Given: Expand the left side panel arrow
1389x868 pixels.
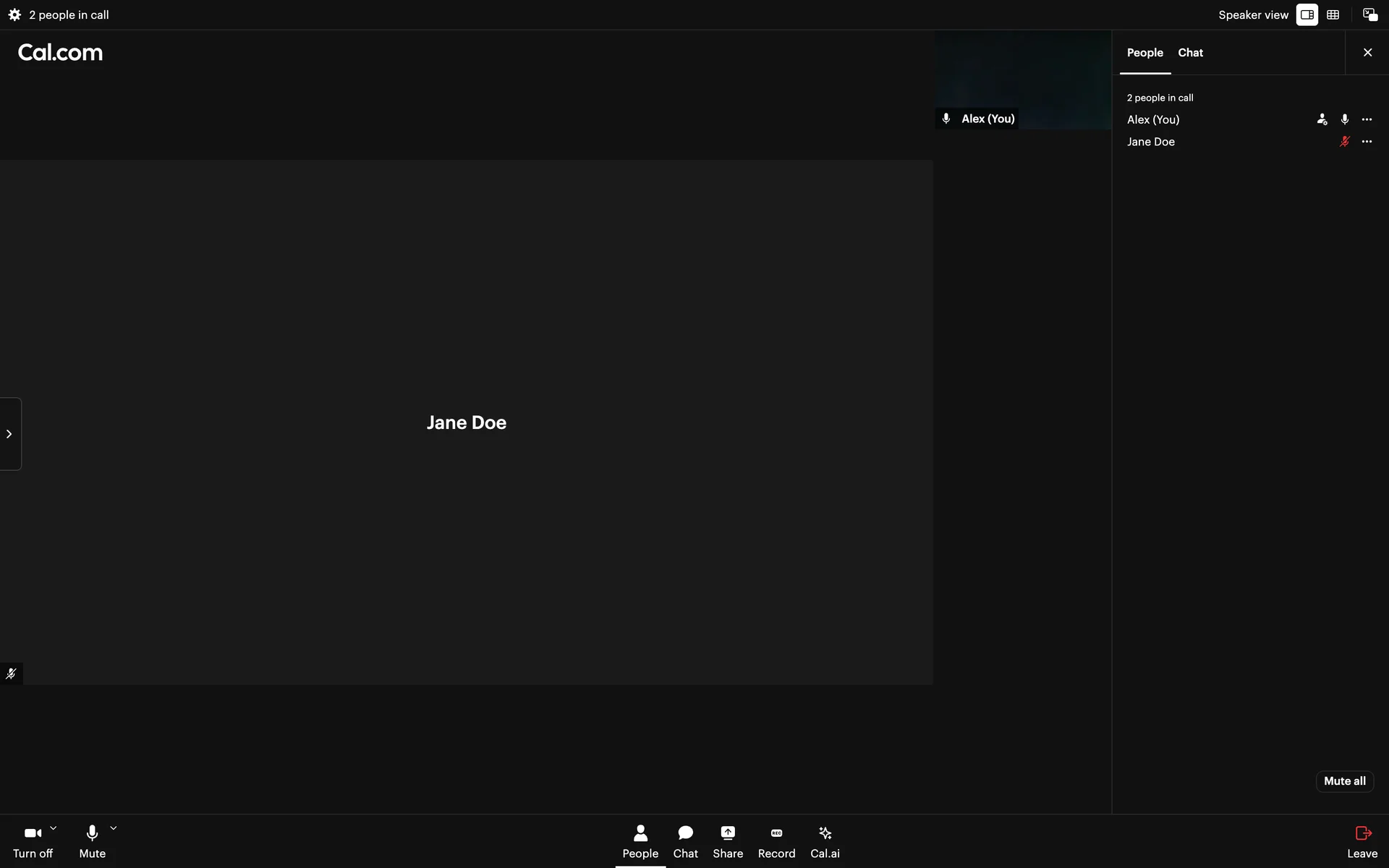Looking at the screenshot, I should click(9, 434).
